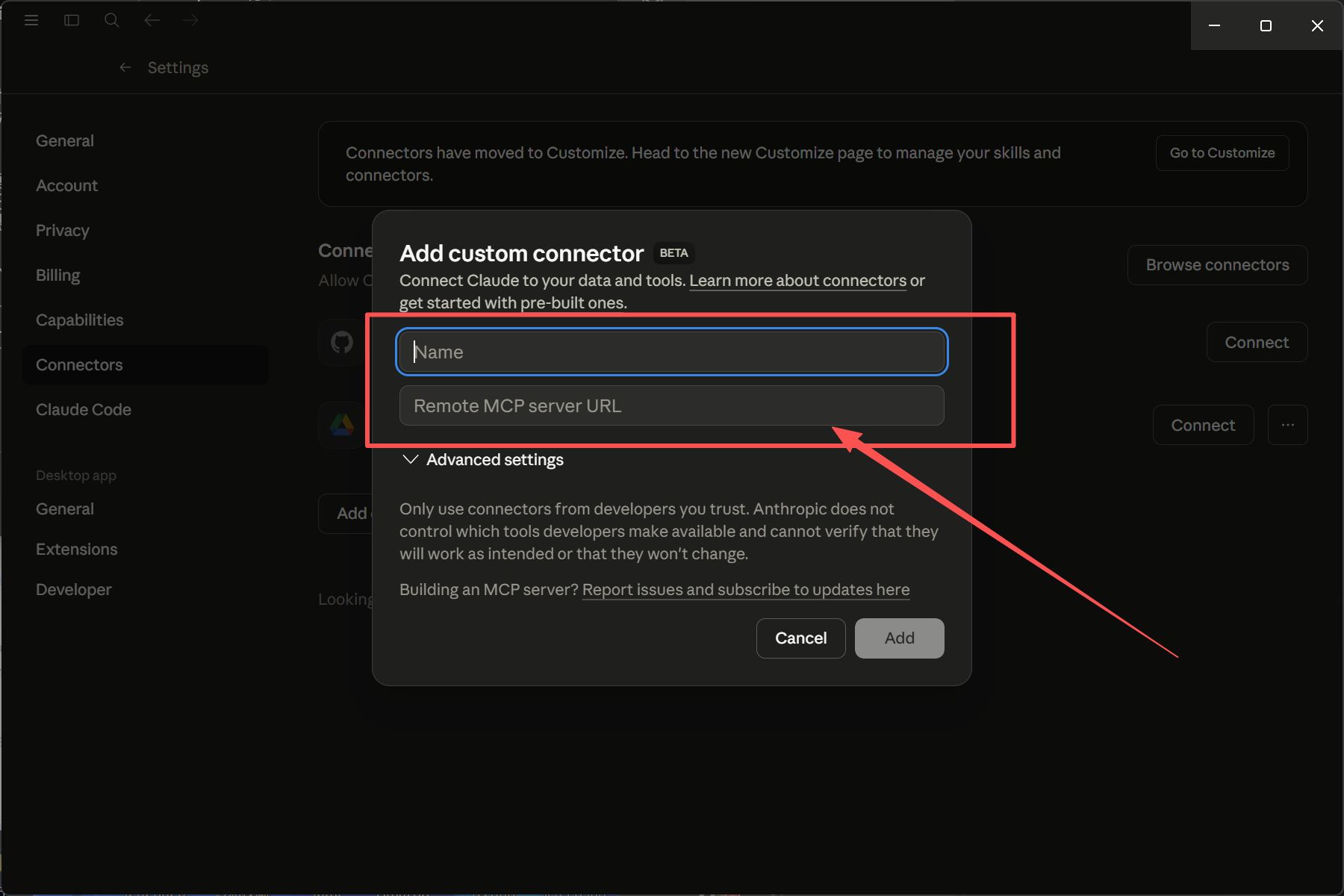This screenshot has height=896, width=1344.
Task: Open Learn more about connectors link
Action: pyautogui.click(x=797, y=281)
